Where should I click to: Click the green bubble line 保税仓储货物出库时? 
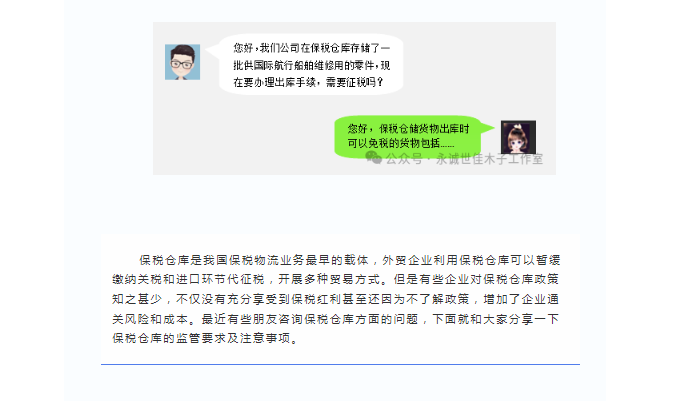(424, 129)
